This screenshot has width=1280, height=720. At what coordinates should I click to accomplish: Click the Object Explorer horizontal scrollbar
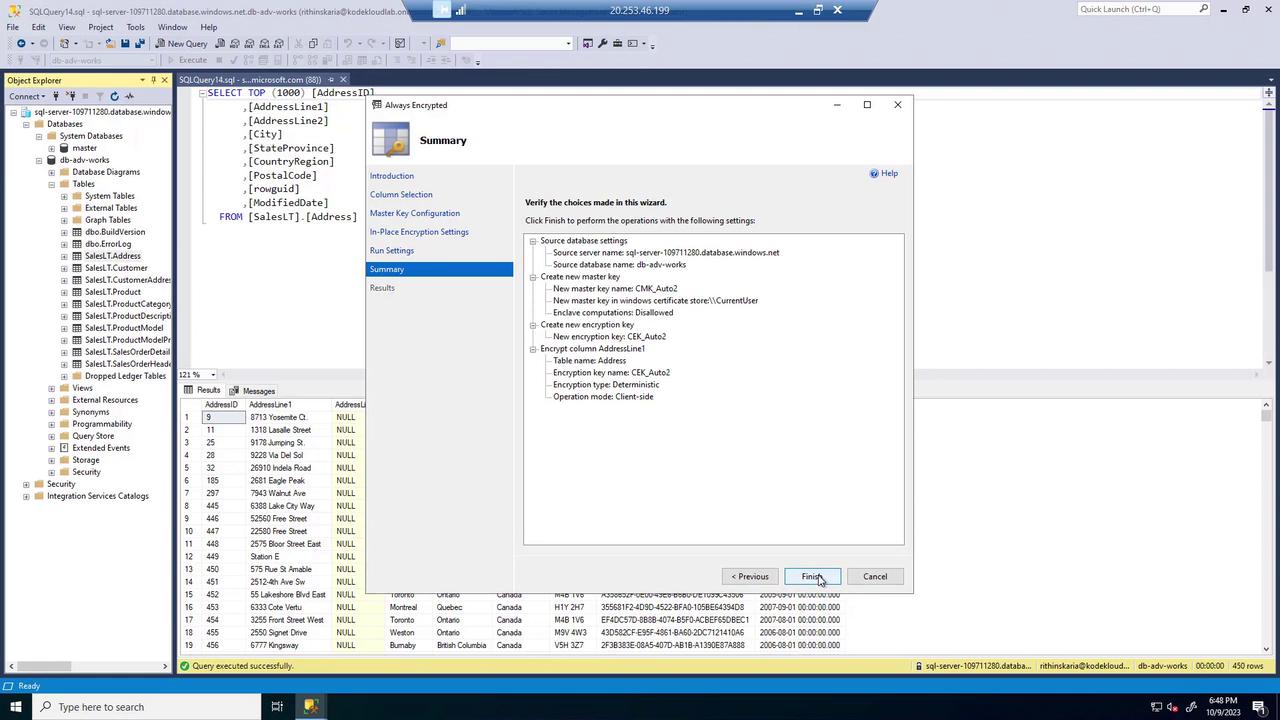(86, 666)
